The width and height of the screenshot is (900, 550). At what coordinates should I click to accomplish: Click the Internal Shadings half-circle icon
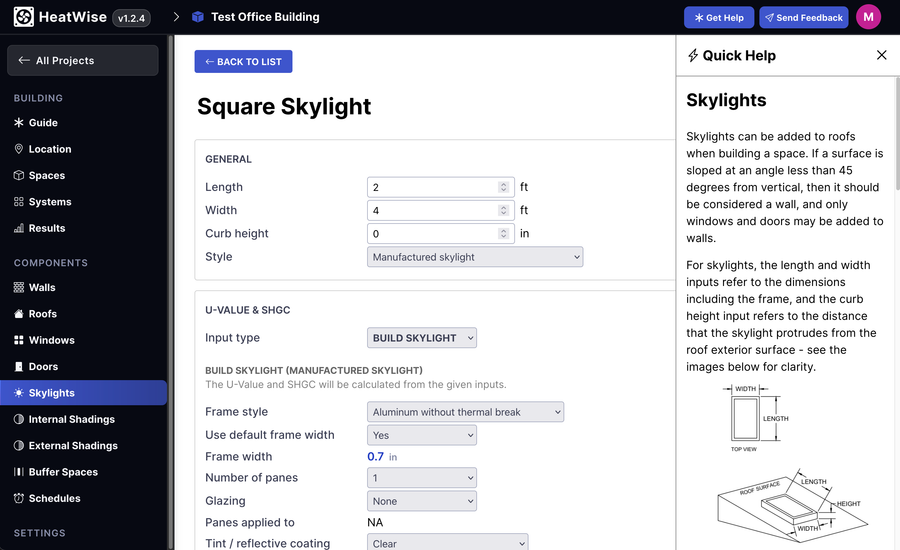coord(19,419)
